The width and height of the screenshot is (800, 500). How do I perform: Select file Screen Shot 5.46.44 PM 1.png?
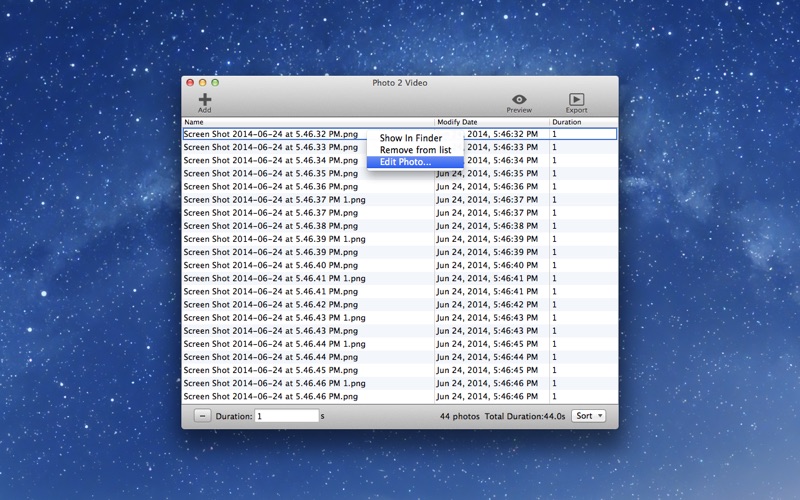click(x=274, y=344)
